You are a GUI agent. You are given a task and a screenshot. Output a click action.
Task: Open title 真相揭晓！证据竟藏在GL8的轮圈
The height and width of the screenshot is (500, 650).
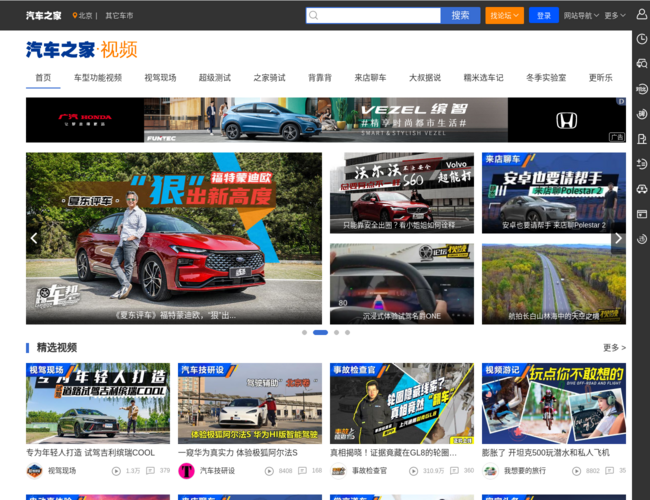tap(393, 453)
